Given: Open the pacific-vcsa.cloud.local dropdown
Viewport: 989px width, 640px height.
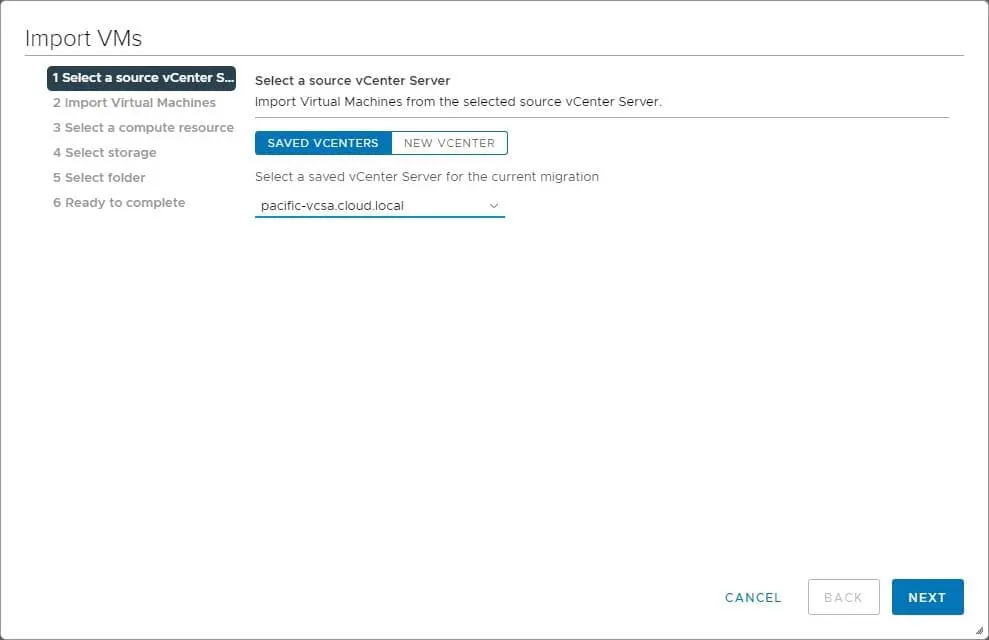Looking at the screenshot, I should click(x=380, y=206).
